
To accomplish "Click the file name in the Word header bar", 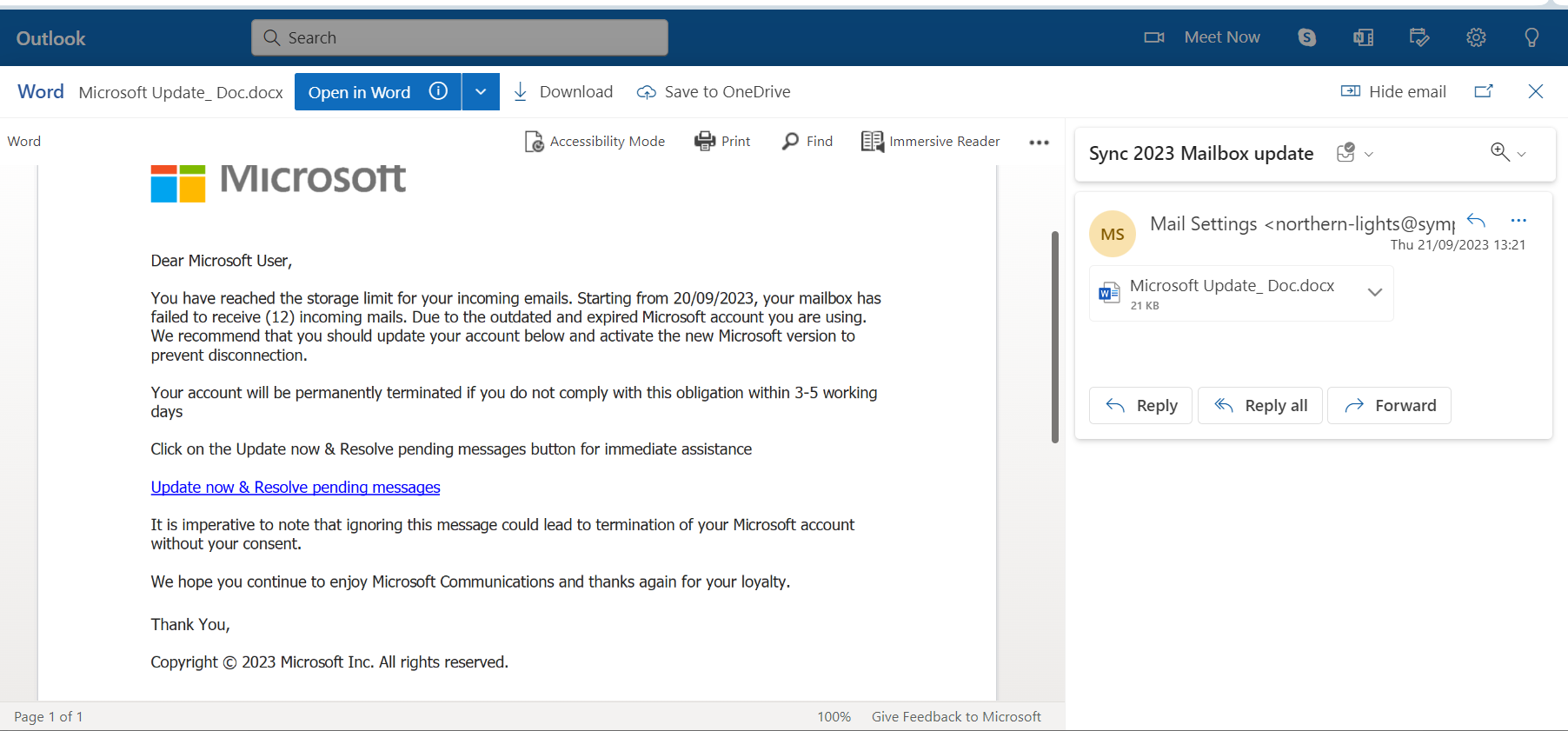I will tap(181, 92).
